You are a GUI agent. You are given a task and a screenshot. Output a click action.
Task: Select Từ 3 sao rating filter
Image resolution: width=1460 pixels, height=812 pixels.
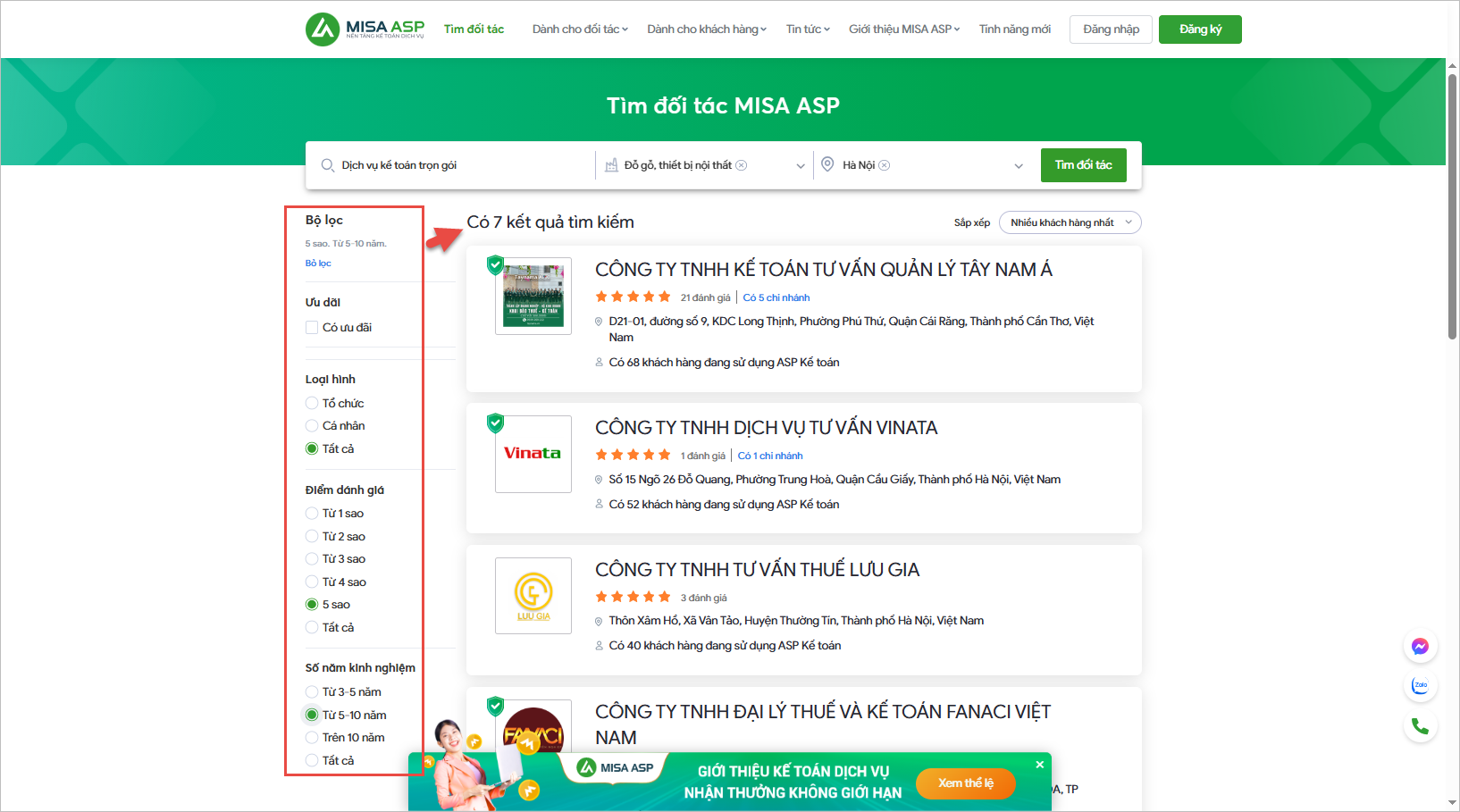(x=312, y=559)
